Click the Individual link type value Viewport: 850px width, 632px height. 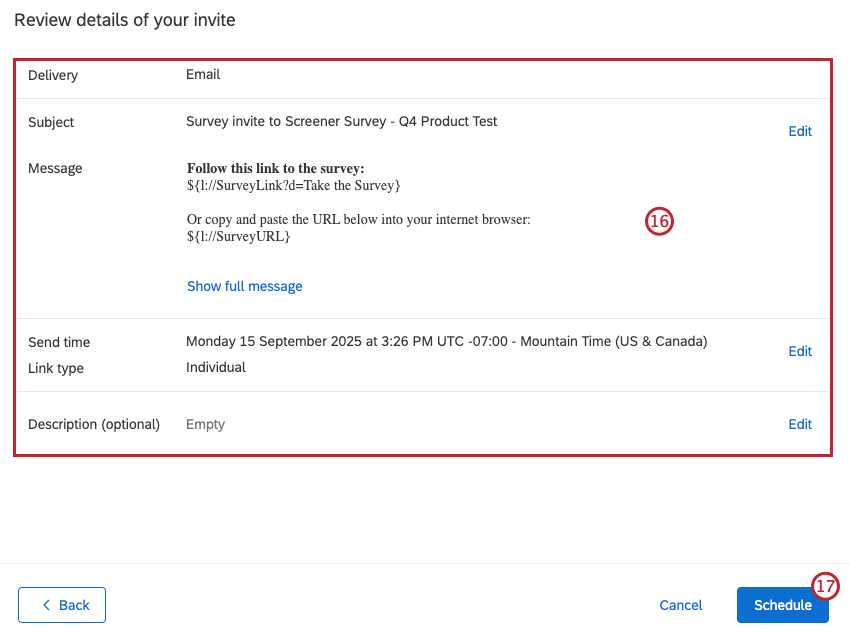[x=215, y=367]
